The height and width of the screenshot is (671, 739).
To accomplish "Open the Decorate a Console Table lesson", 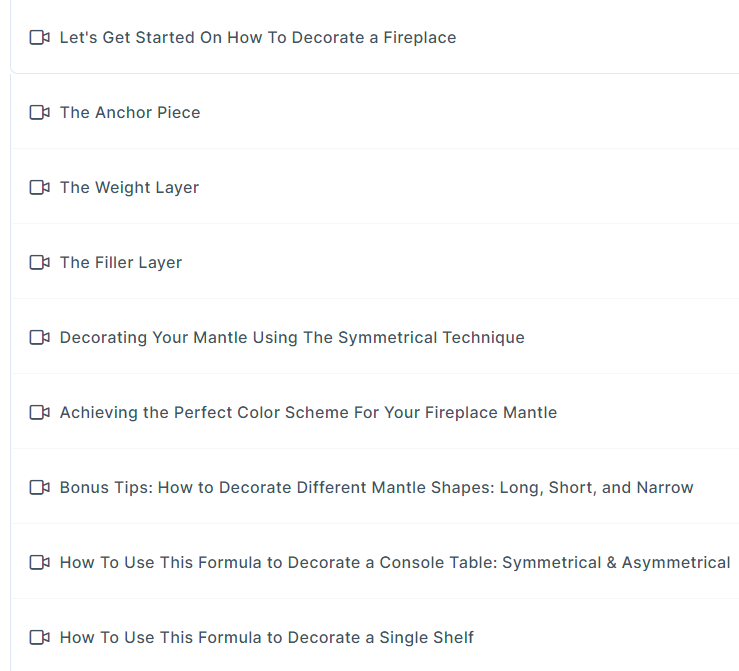I will [x=395, y=563].
